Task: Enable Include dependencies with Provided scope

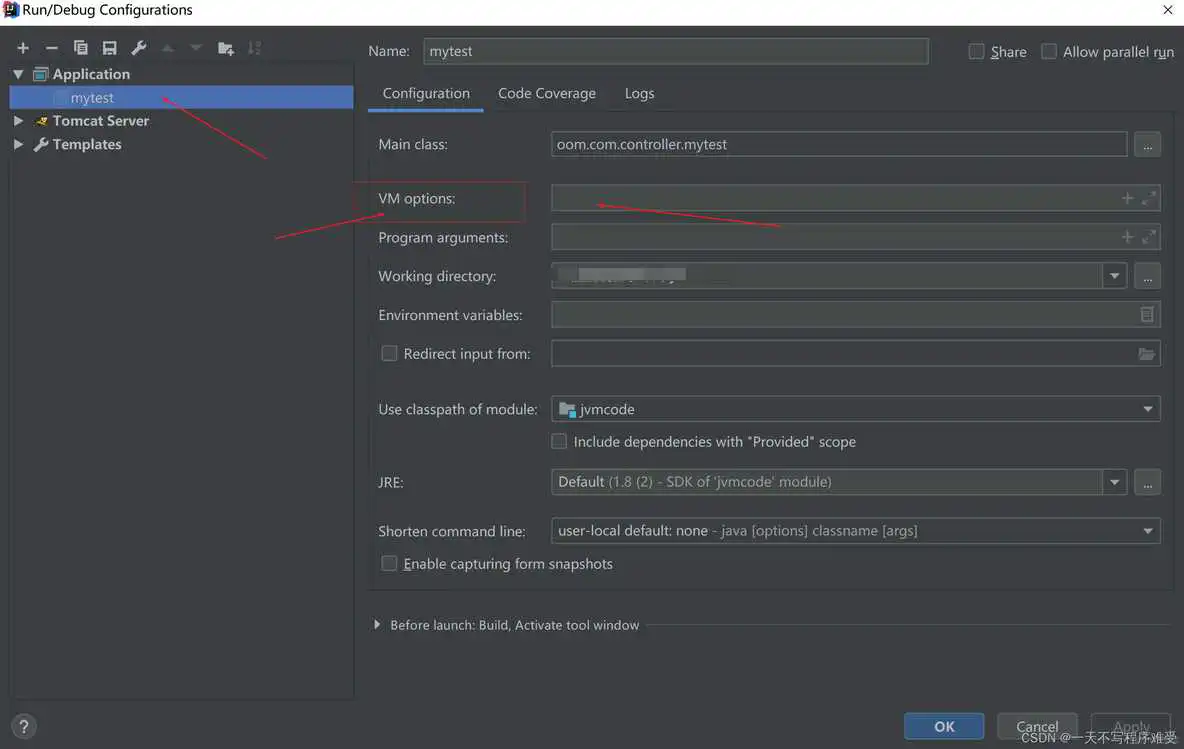Action: coord(560,441)
